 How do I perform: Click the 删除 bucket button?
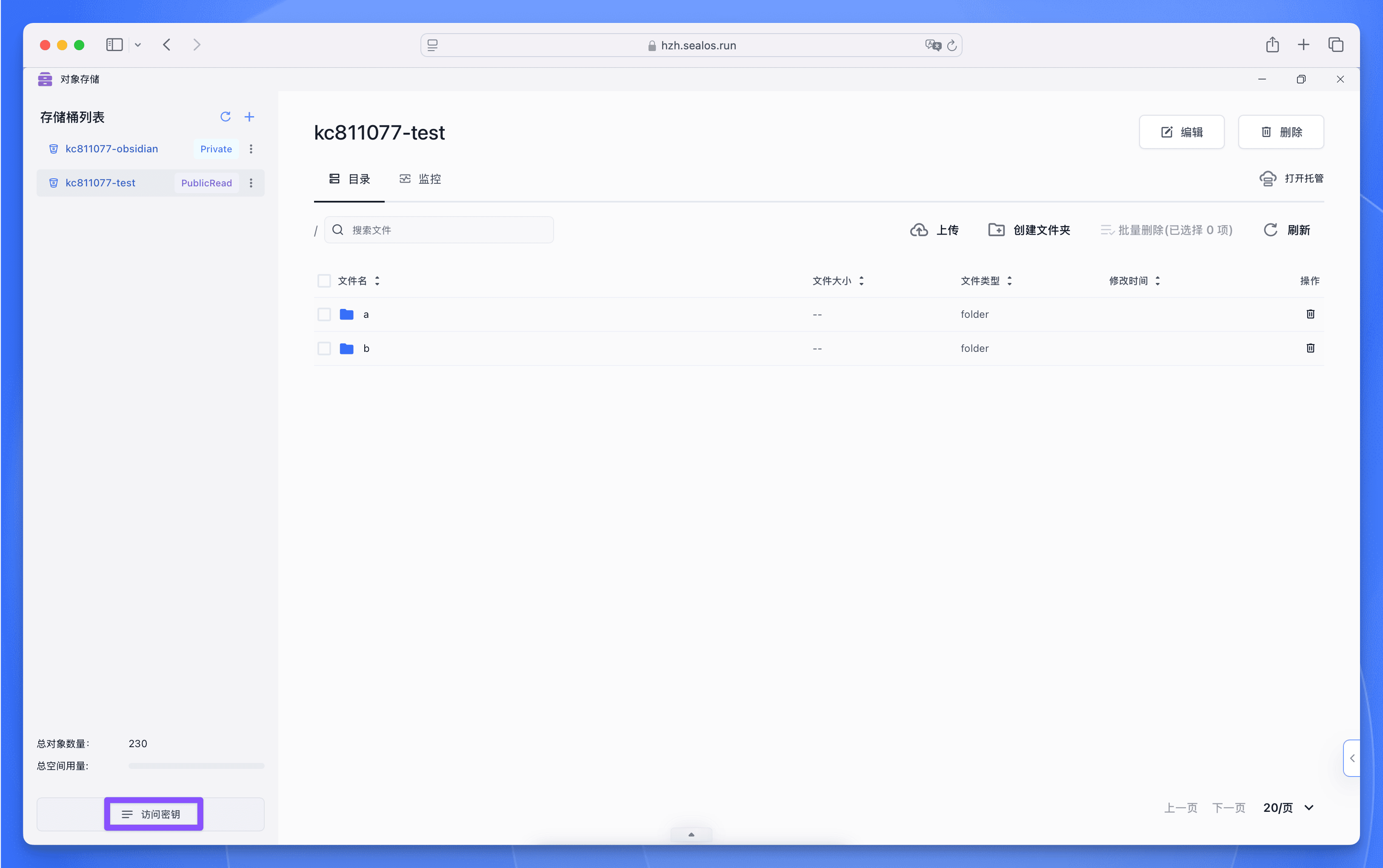1281,132
